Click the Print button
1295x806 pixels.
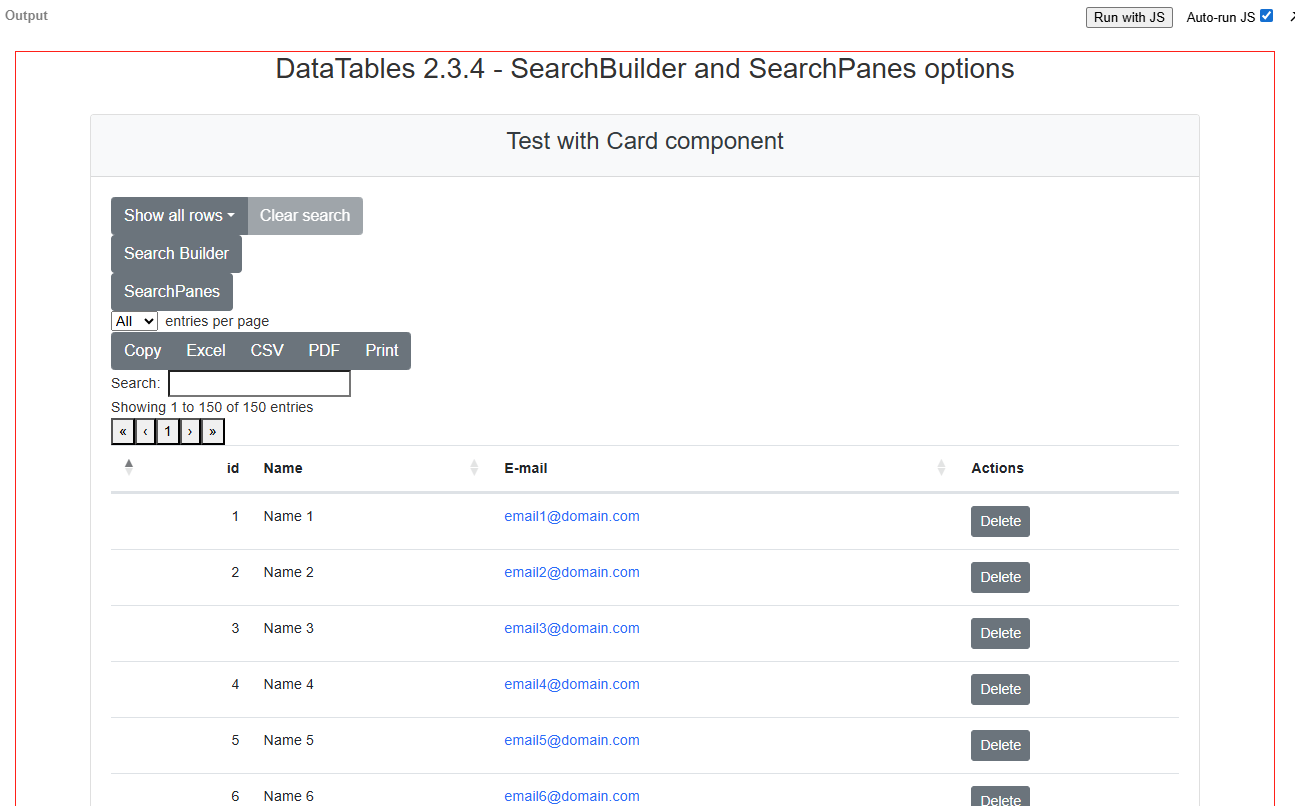coord(382,351)
